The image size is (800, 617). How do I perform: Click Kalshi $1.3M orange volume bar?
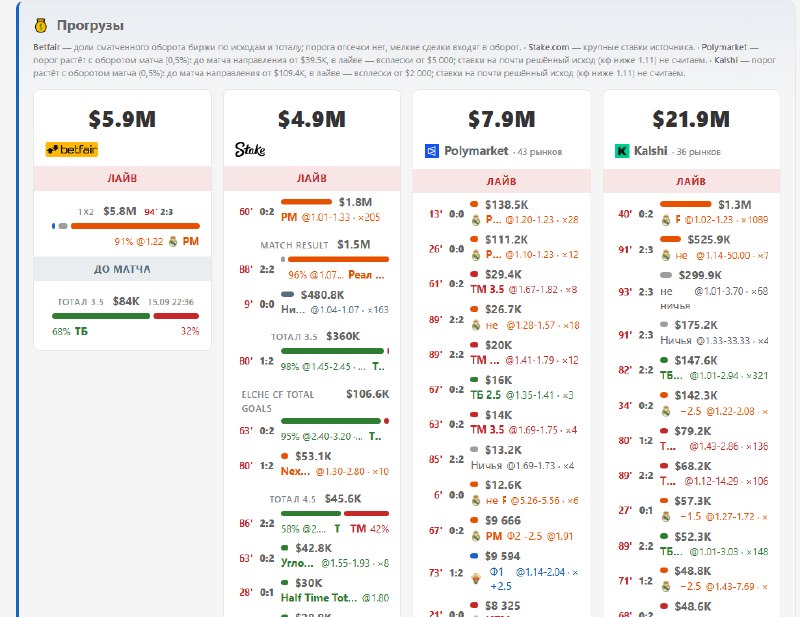[x=685, y=204]
